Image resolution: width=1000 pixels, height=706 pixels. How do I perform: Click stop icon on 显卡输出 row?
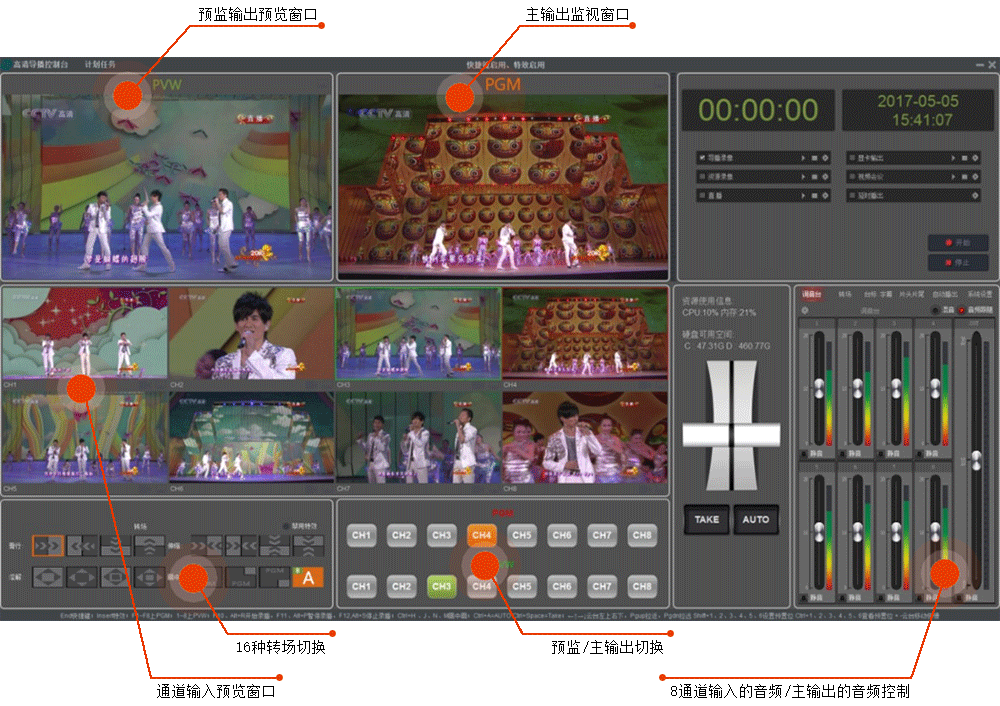(x=964, y=158)
